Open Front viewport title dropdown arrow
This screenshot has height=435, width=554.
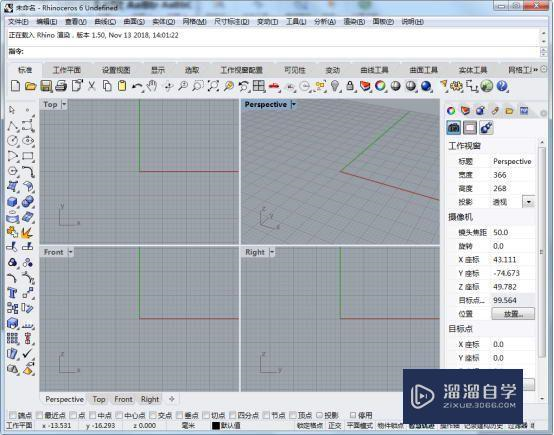coord(70,252)
